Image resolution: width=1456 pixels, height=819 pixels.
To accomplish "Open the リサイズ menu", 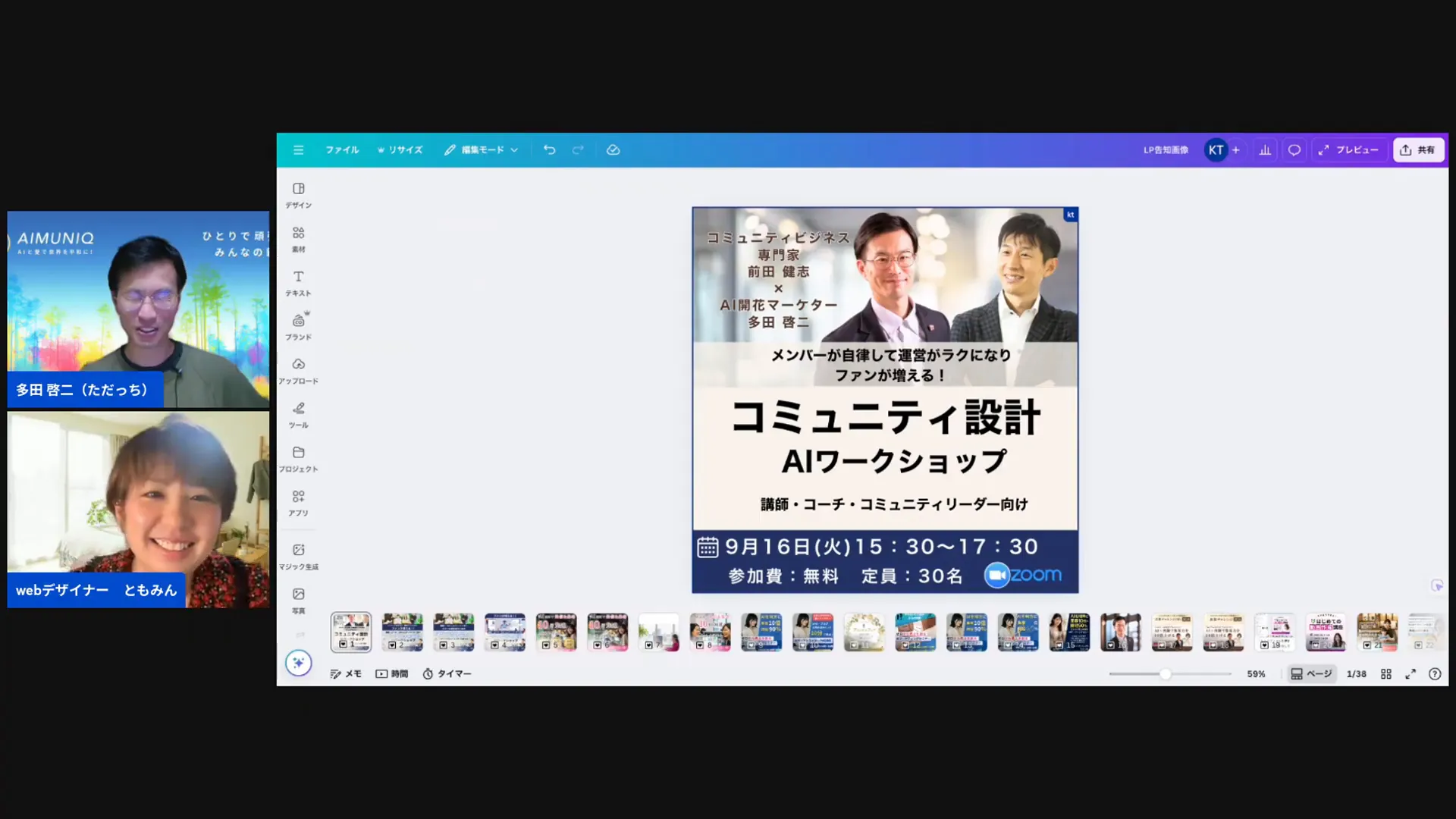I will point(400,150).
